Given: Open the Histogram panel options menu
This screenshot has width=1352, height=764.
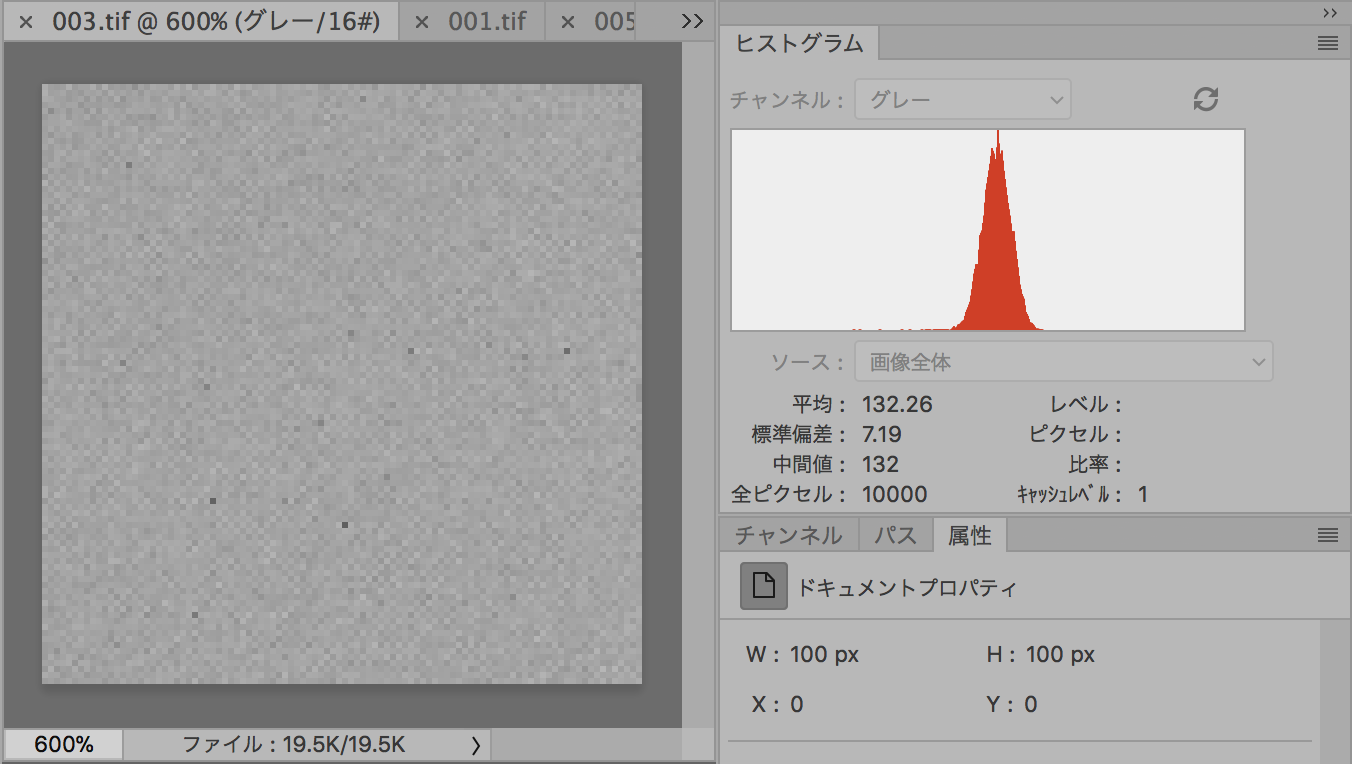Looking at the screenshot, I should 1327,43.
